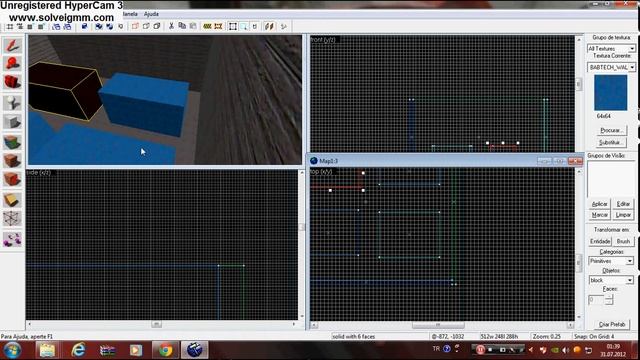Click the Show All Hidden Objects icon
Viewport: 640px width, 360px height.
157,27
